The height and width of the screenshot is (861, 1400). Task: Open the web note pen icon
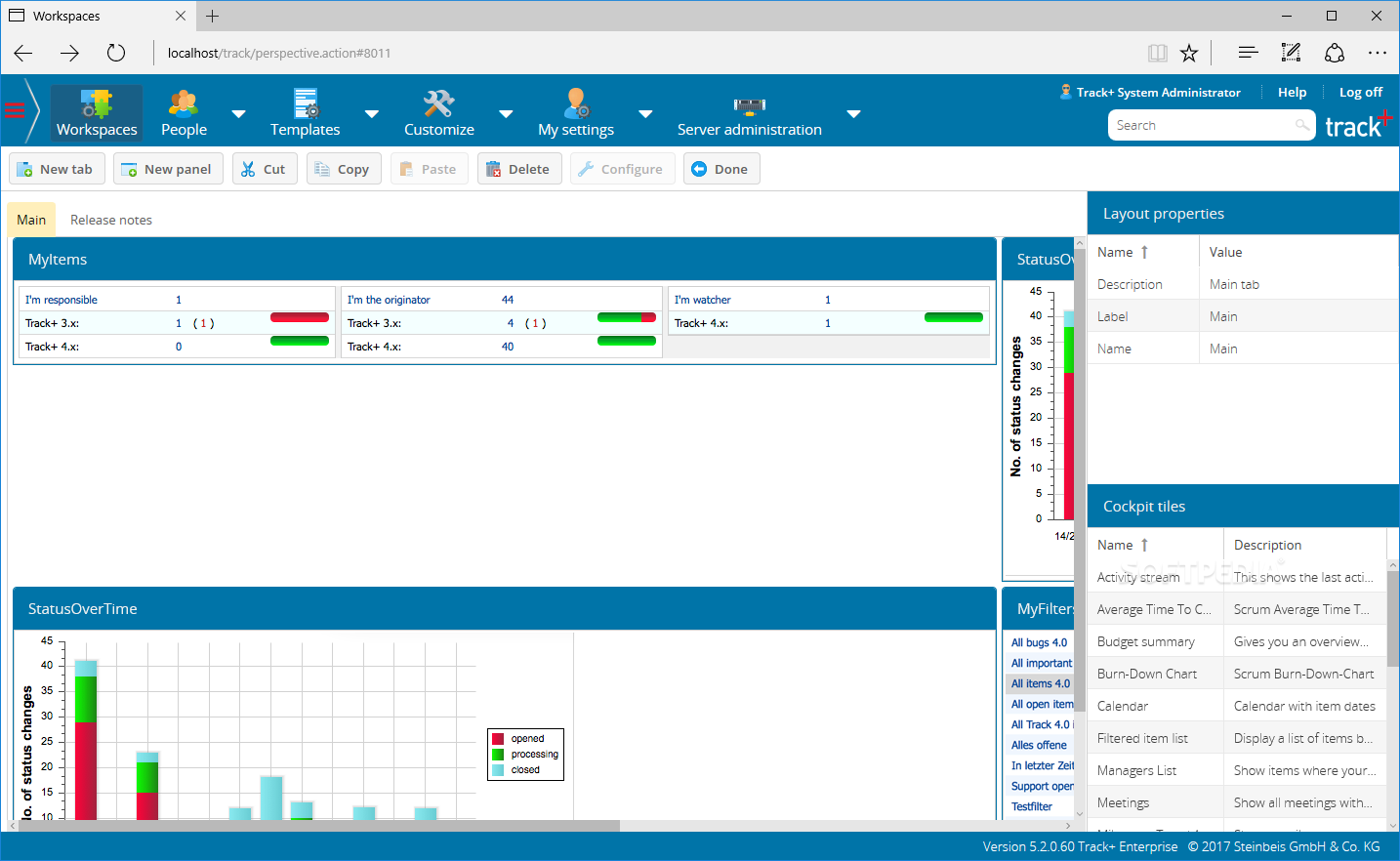[1291, 53]
